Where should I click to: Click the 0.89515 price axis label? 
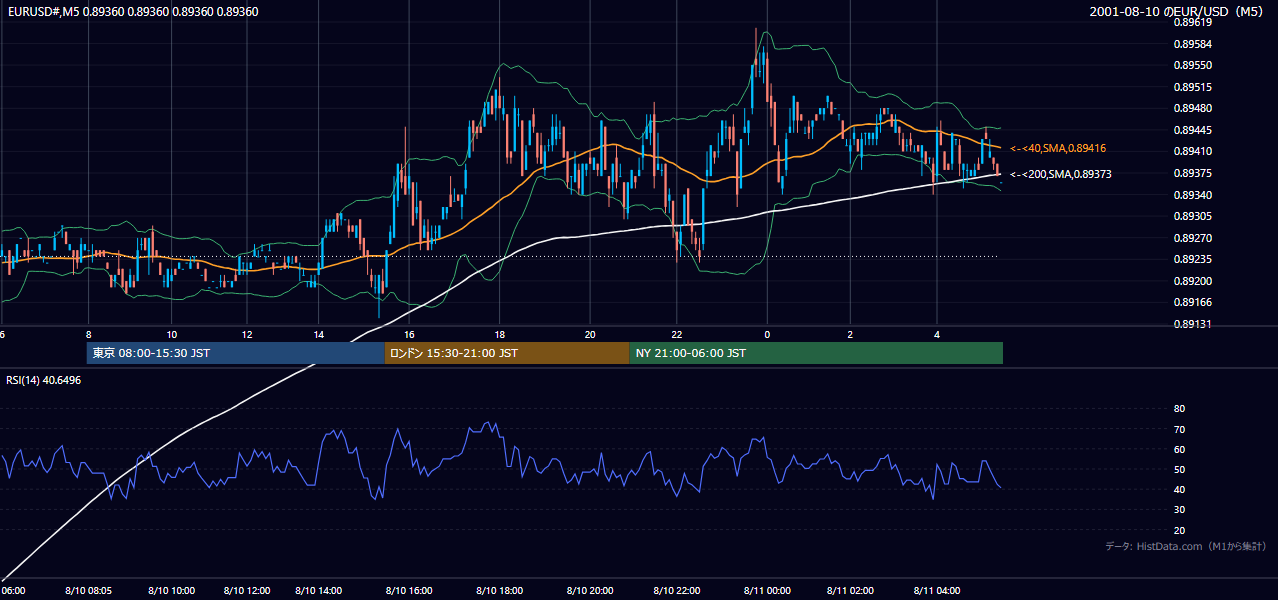[x=1191, y=87]
